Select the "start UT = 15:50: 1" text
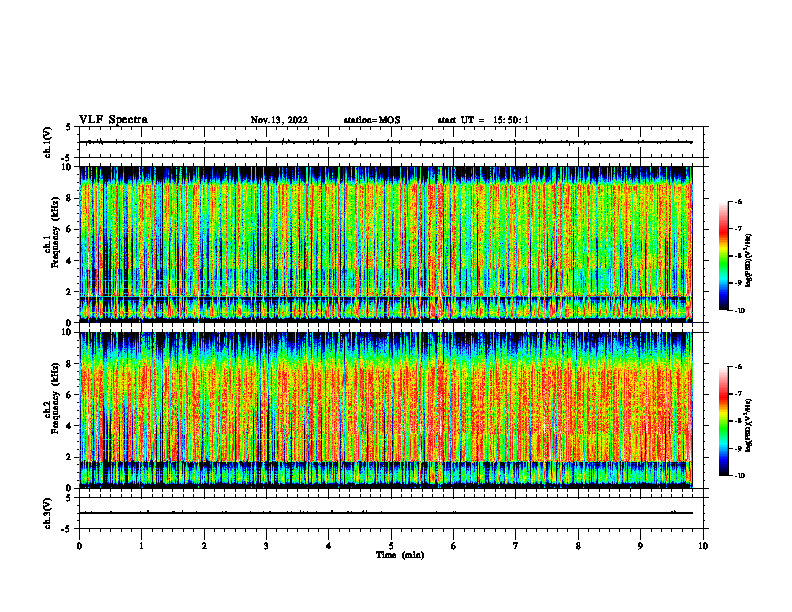Image resolution: width=792 pixels, height=612 pixels. (x=483, y=120)
